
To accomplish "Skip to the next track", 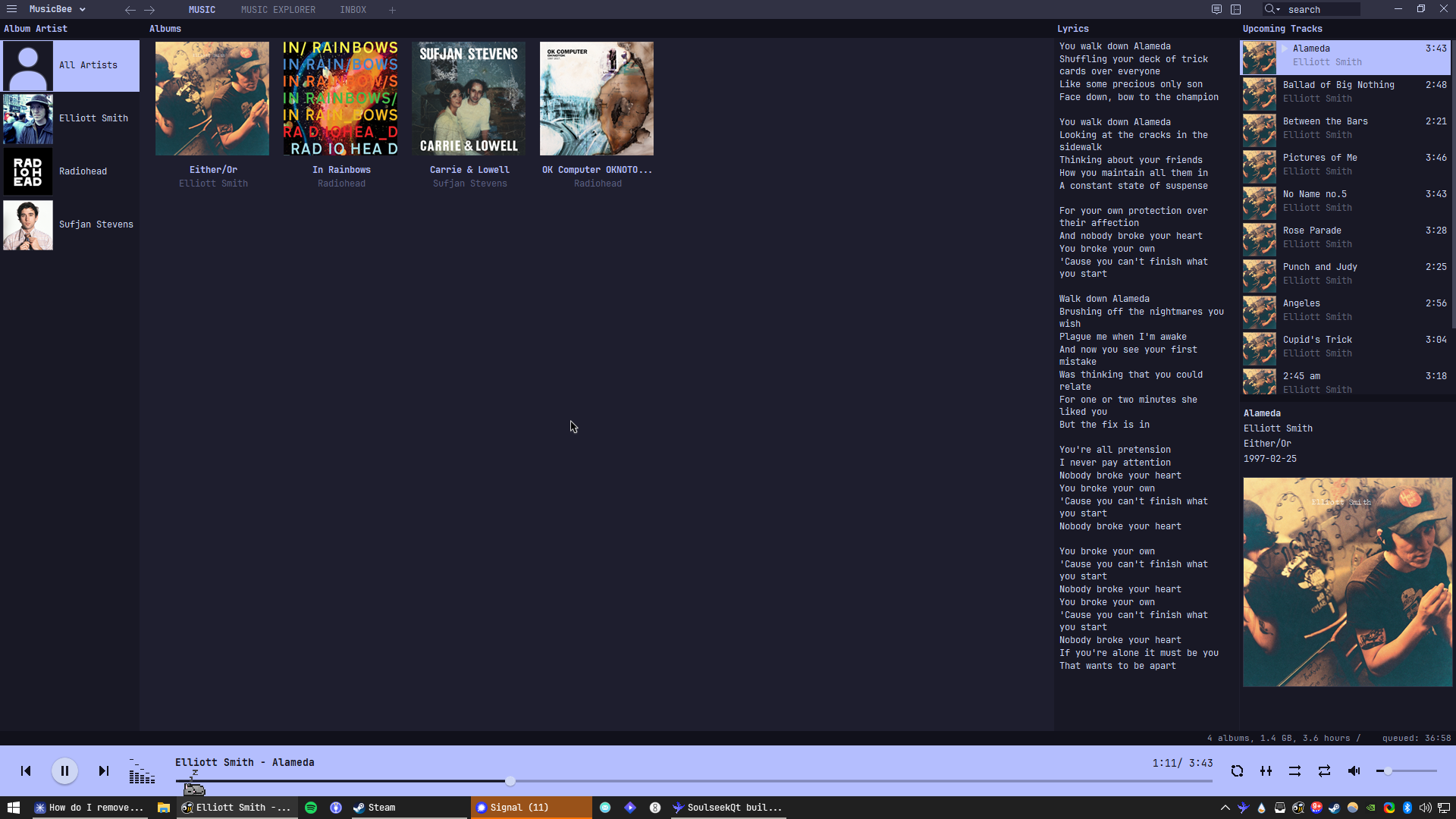I will click(104, 771).
